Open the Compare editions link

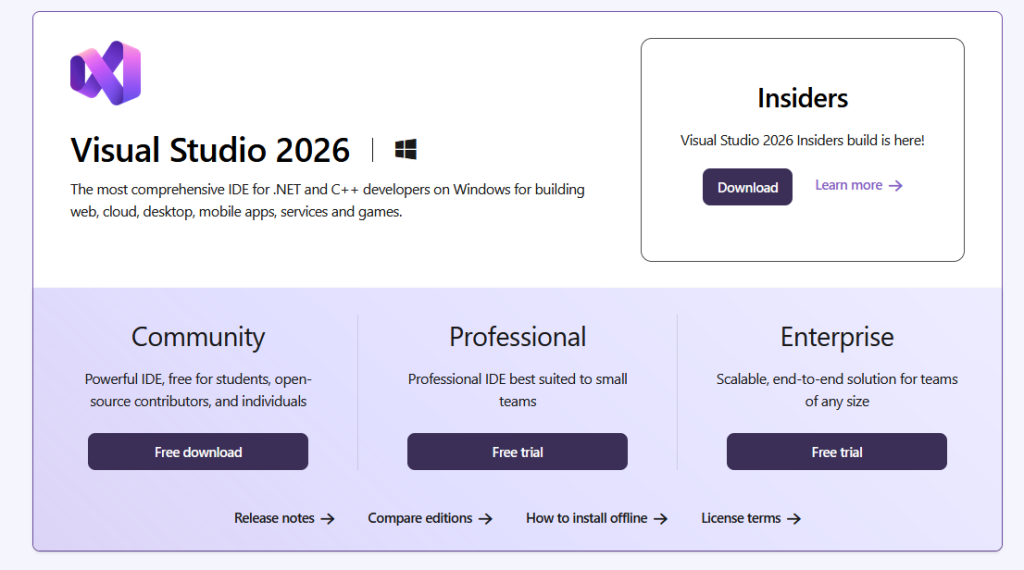click(430, 518)
